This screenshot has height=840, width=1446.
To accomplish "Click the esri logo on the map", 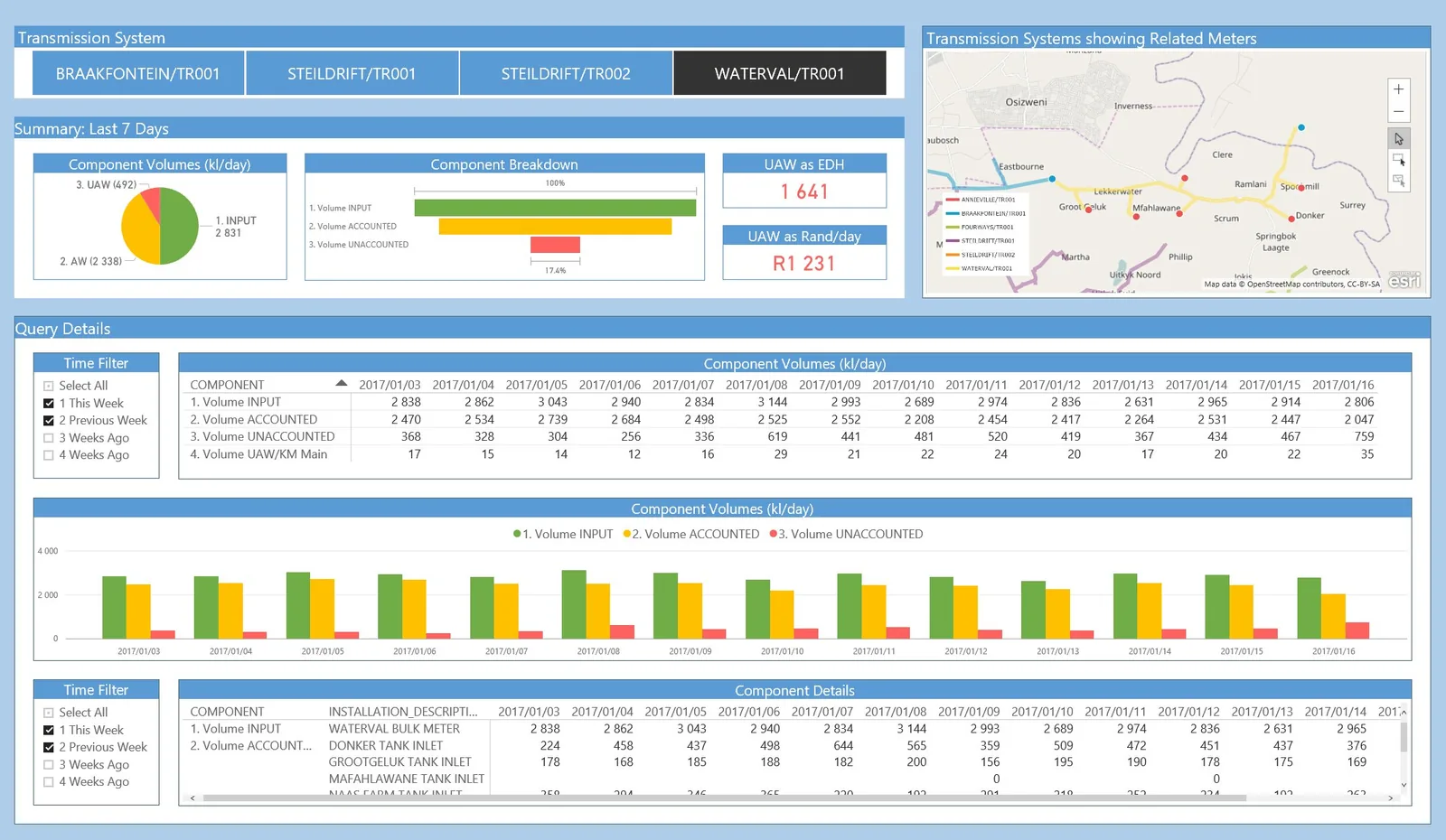I will tap(1404, 280).
